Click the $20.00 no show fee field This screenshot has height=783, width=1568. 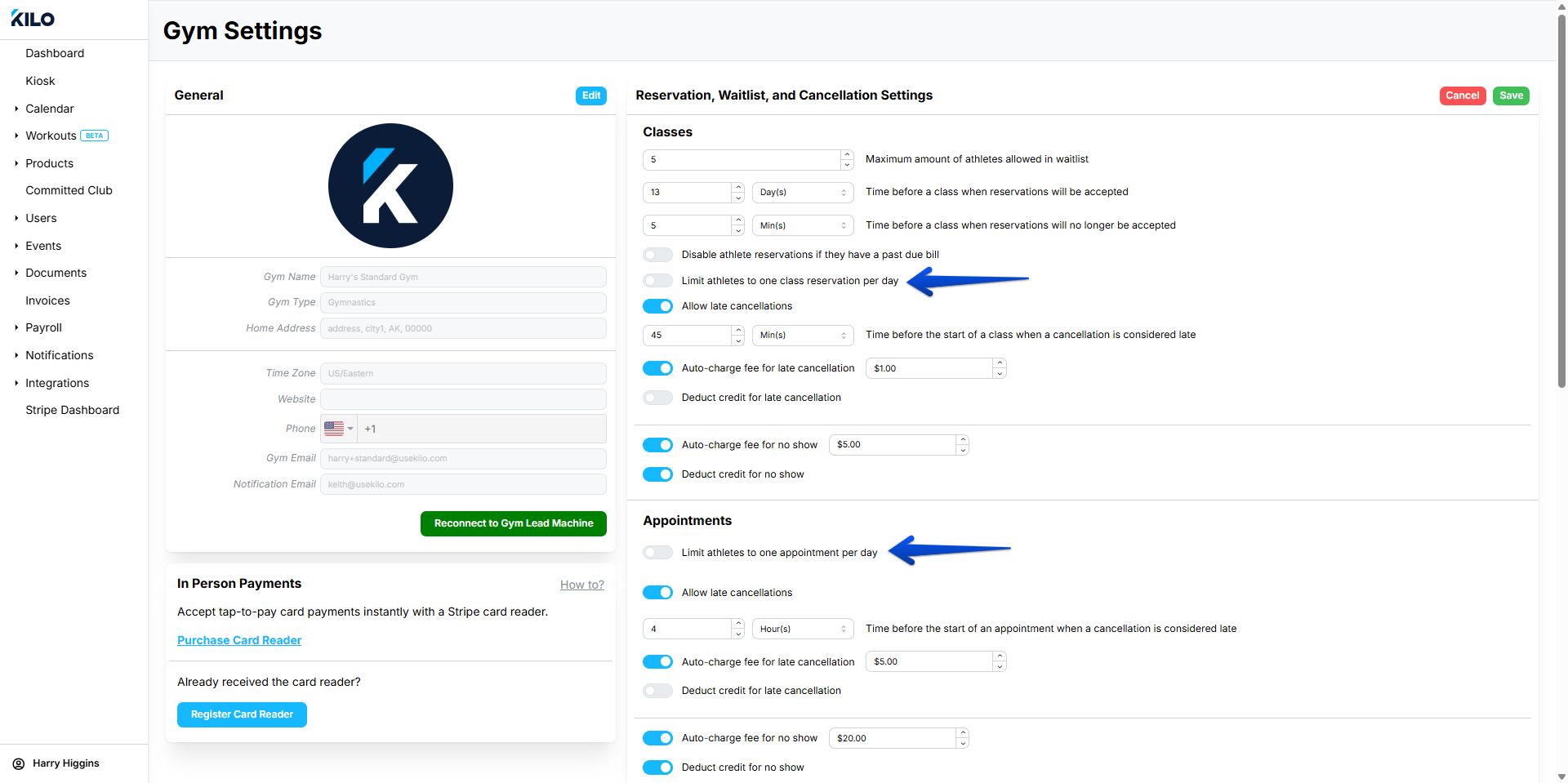tap(893, 738)
